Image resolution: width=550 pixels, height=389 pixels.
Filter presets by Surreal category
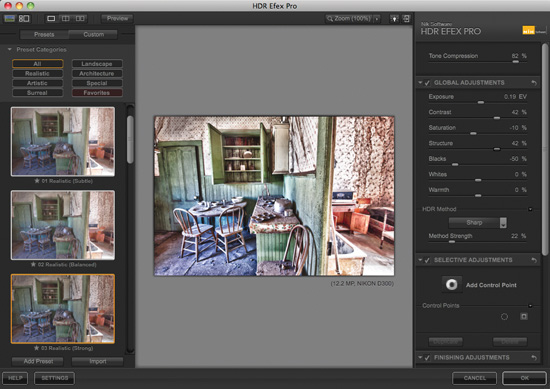click(38, 93)
